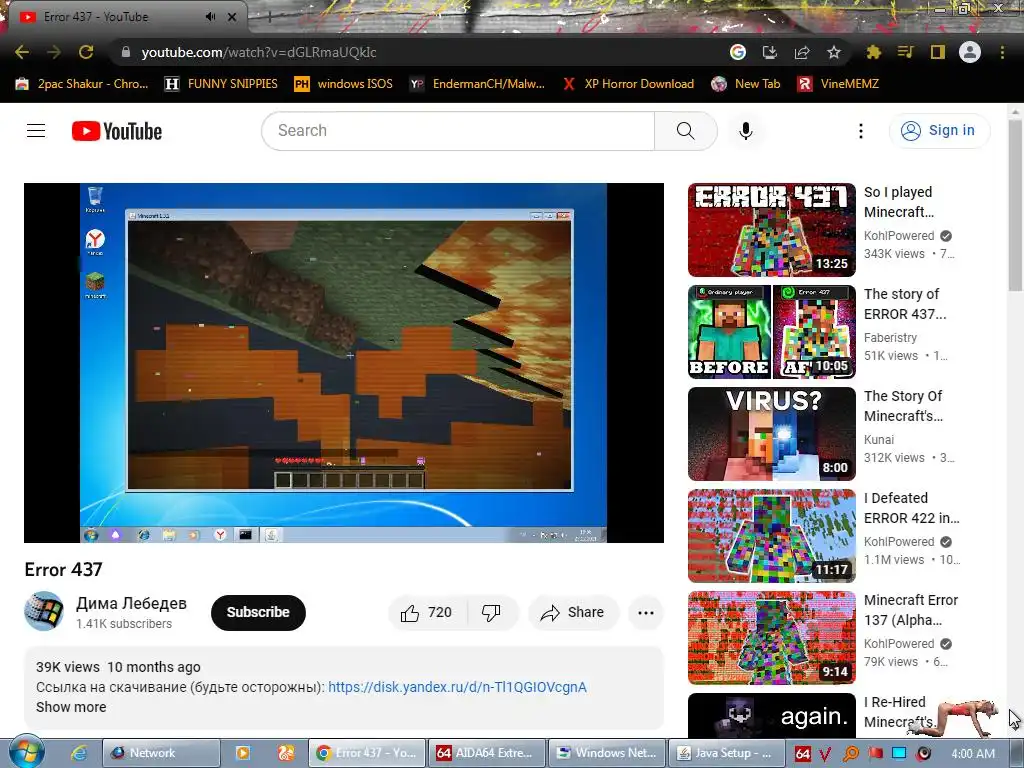Click the YouTube Search field
1024x768 pixels.
click(458, 131)
